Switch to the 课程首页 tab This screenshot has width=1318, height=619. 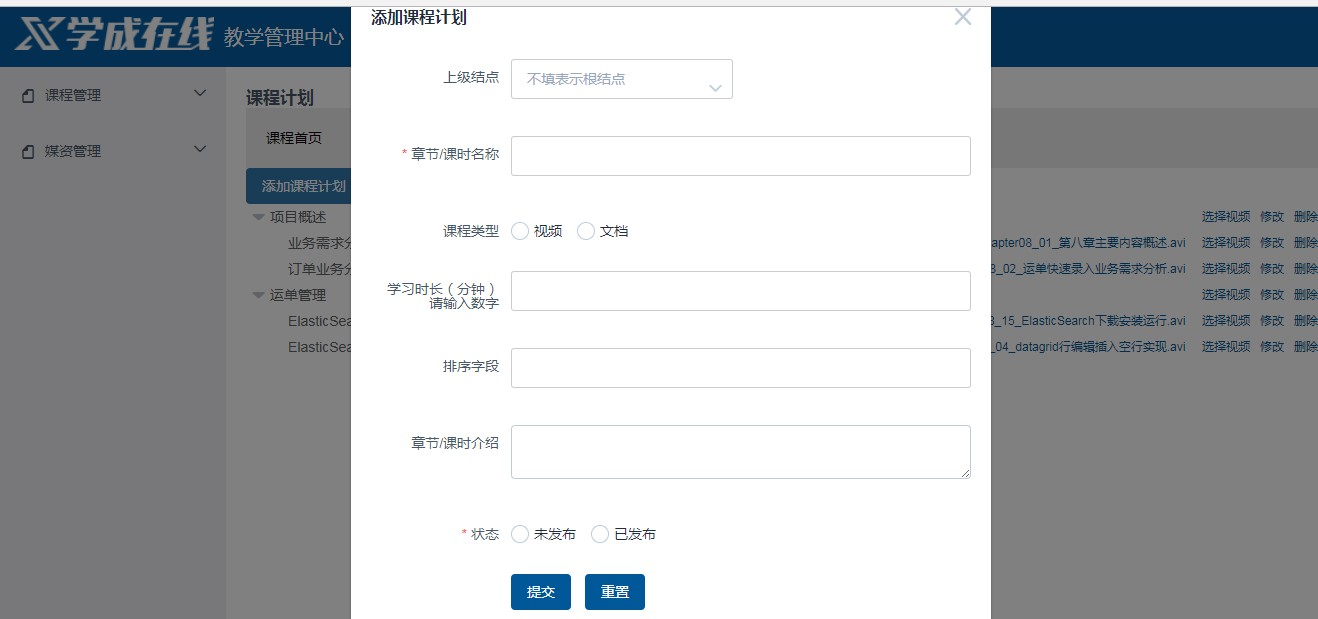294,138
